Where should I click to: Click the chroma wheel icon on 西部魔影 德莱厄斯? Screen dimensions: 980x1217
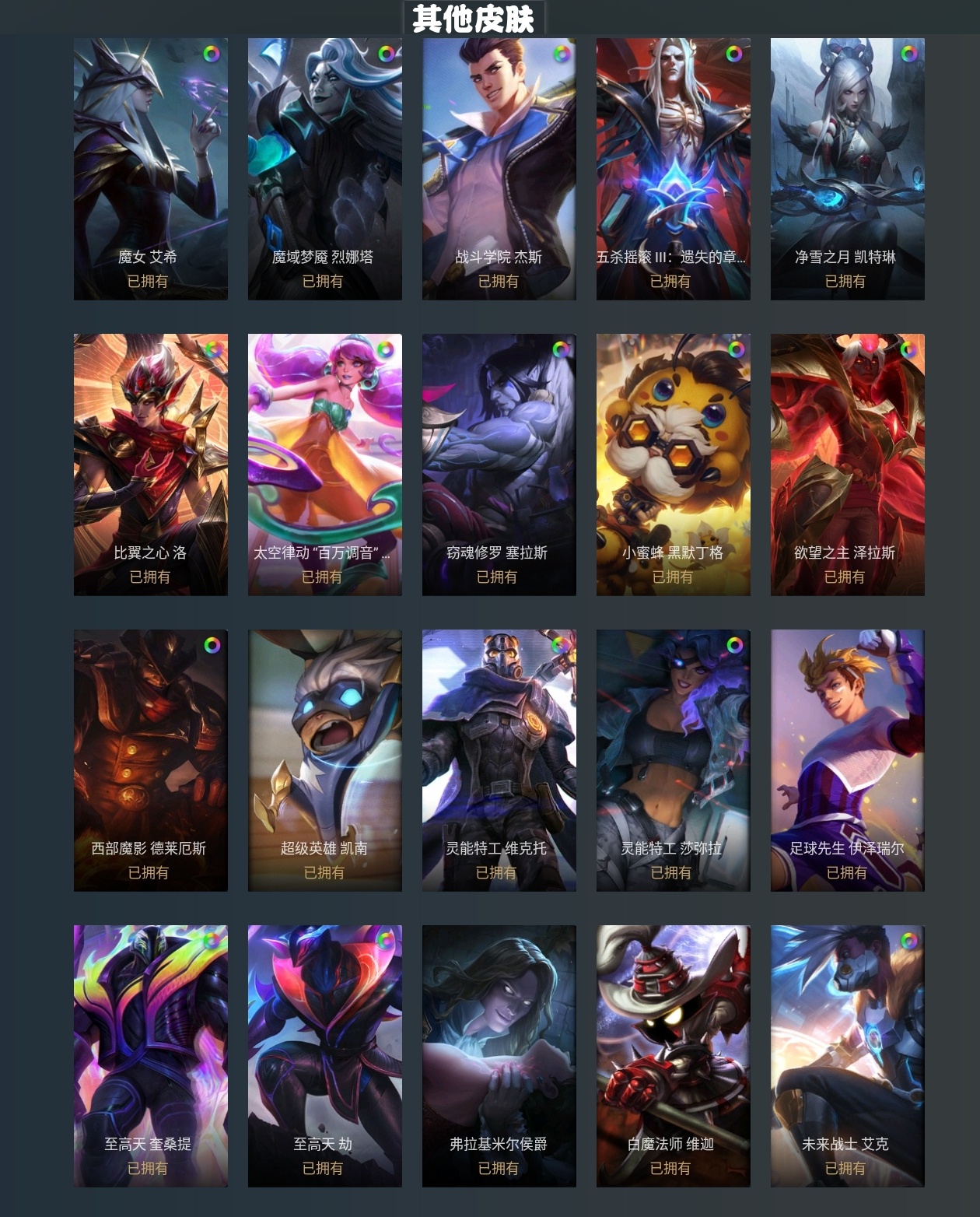(x=212, y=645)
